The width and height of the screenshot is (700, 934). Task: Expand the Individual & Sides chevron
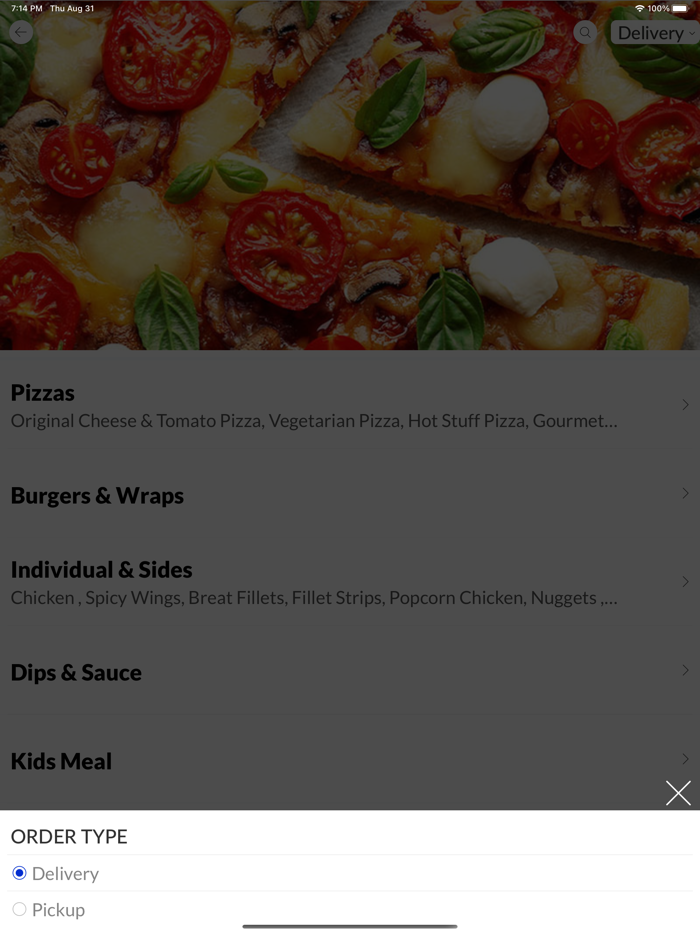(685, 581)
